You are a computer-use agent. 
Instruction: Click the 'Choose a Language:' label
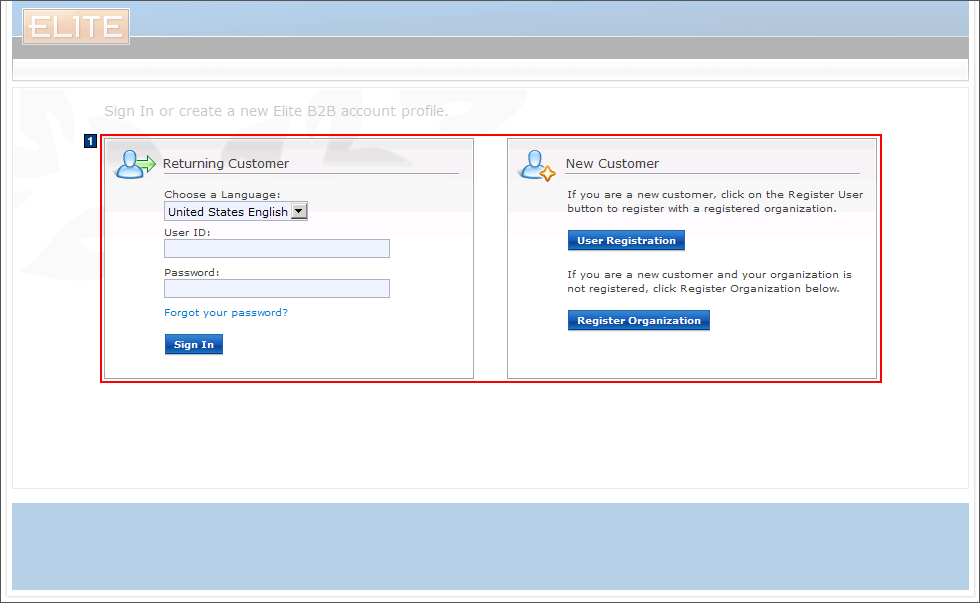pyautogui.click(x=222, y=194)
